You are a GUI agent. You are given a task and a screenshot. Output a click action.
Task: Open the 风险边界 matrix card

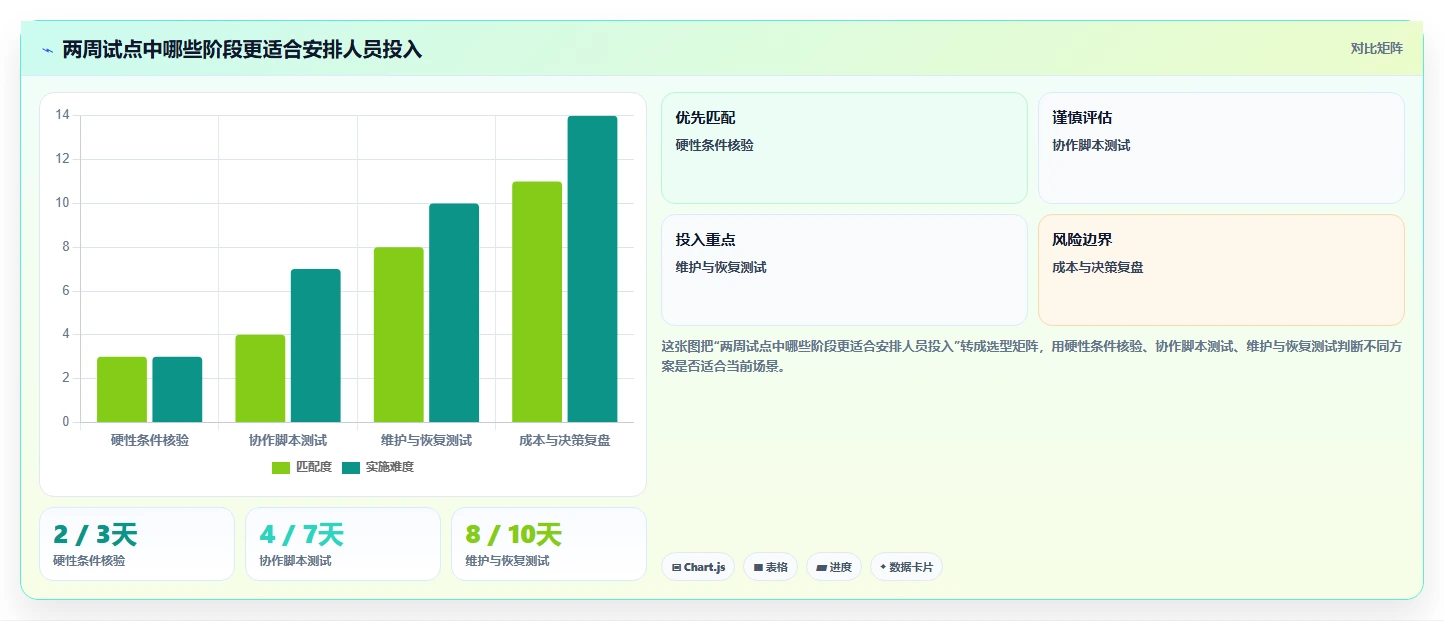[x=1221, y=270]
